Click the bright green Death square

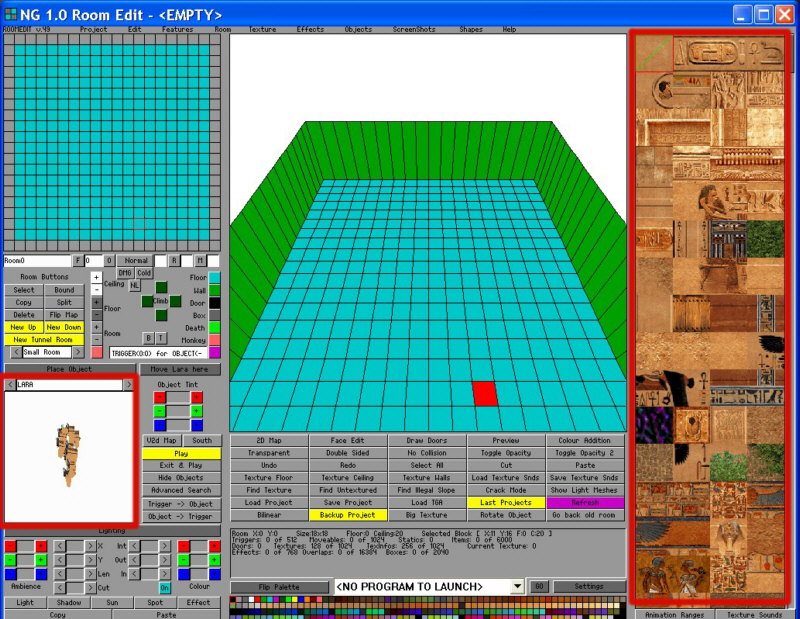214,327
